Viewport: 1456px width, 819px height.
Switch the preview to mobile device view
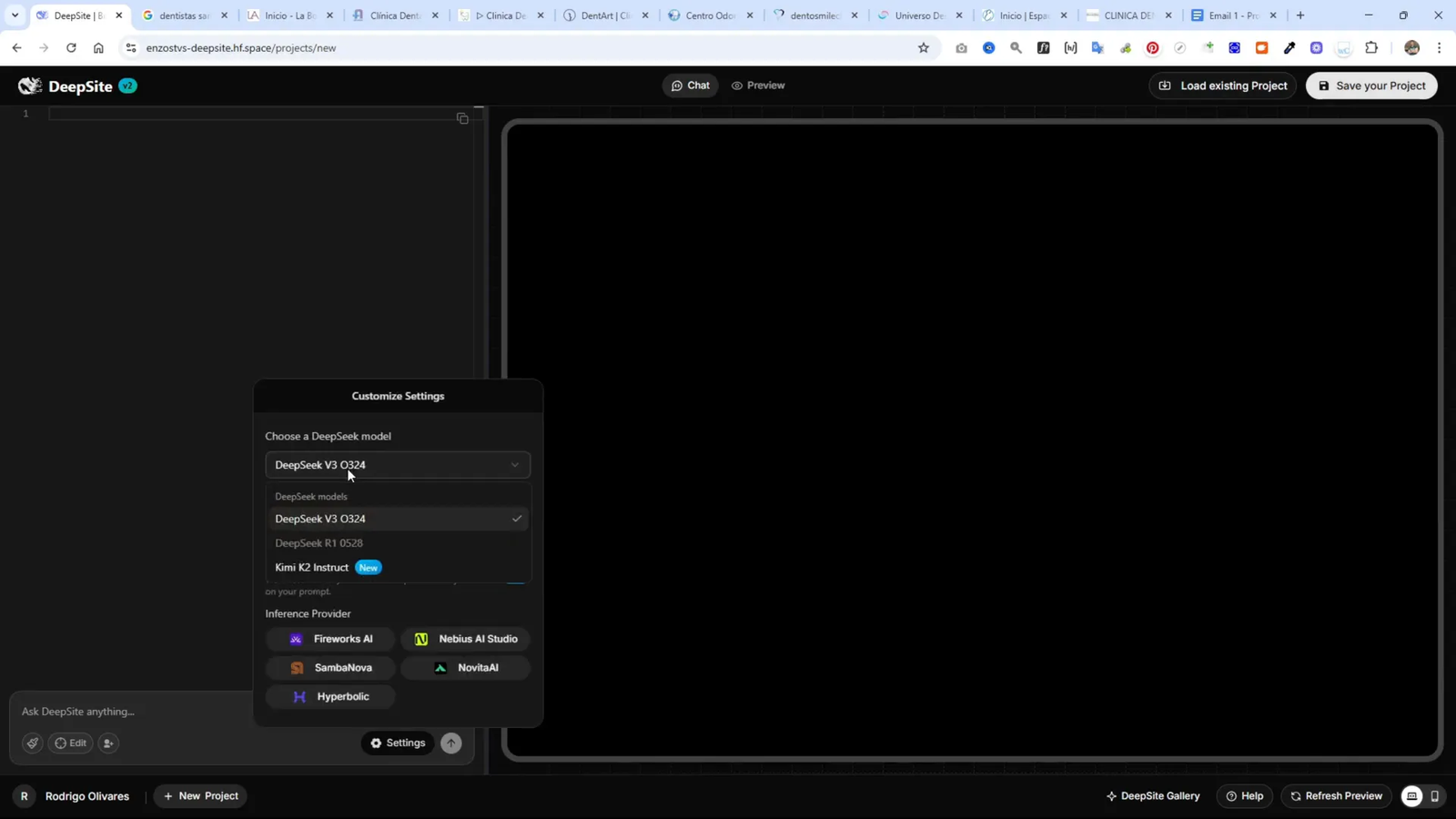[1434, 796]
